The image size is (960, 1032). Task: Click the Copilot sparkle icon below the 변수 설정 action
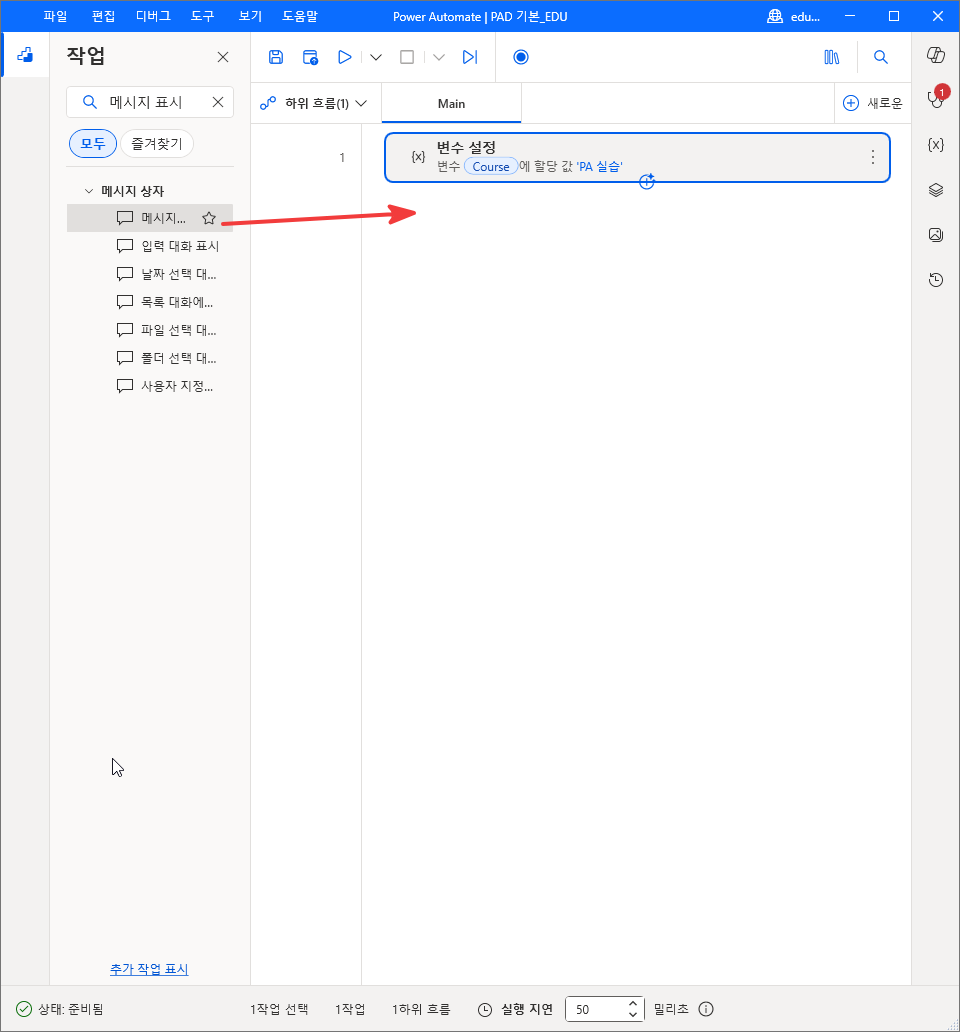[x=647, y=182]
